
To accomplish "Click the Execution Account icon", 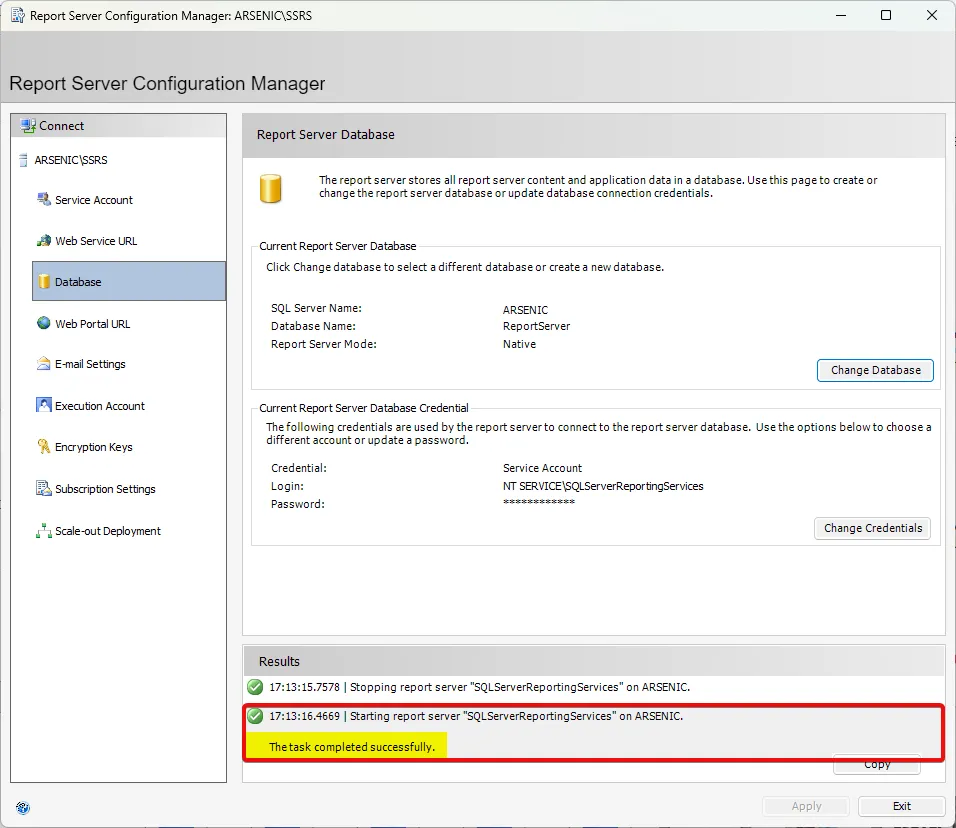I will pos(43,405).
